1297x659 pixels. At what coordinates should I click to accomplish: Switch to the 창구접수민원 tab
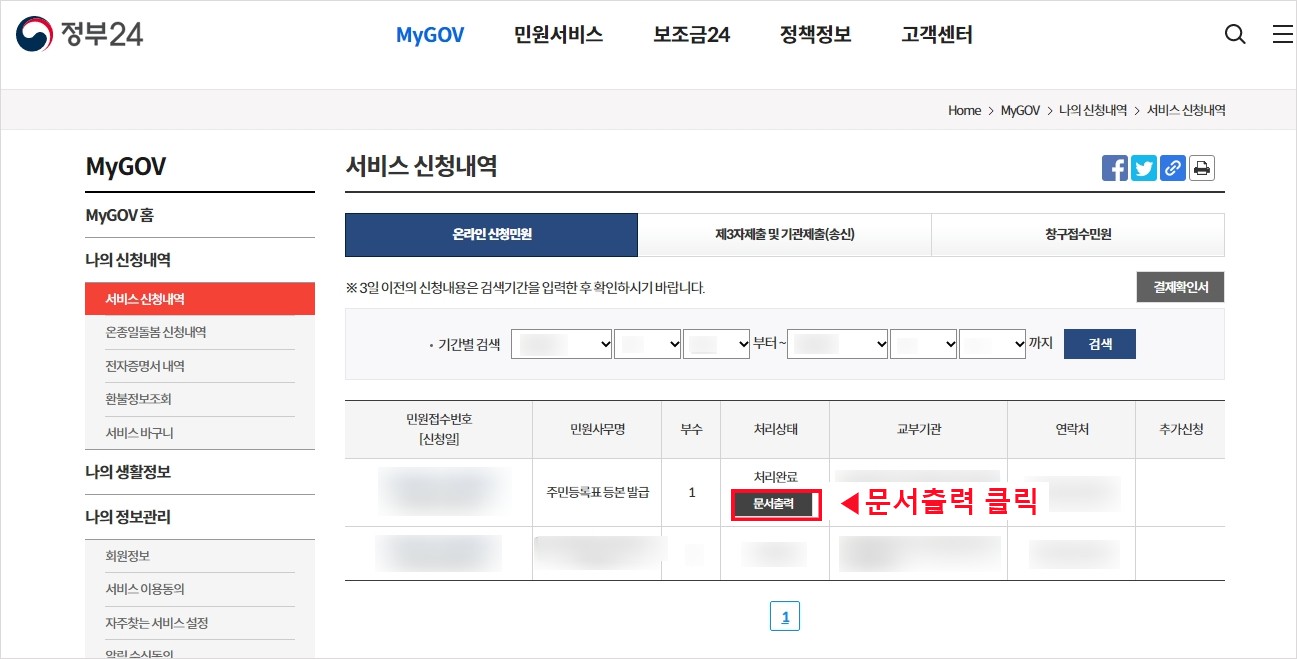1078,234
